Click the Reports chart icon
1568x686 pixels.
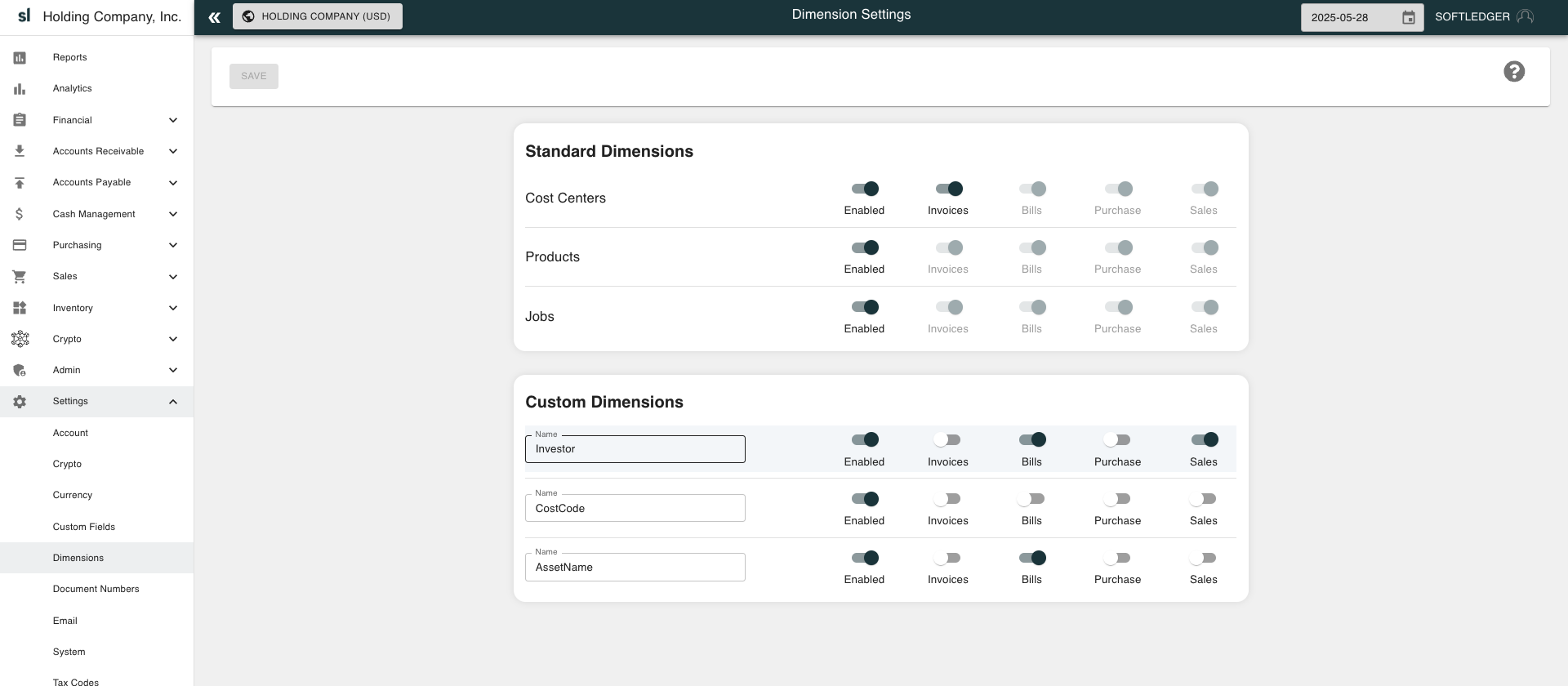click(20, 58)
